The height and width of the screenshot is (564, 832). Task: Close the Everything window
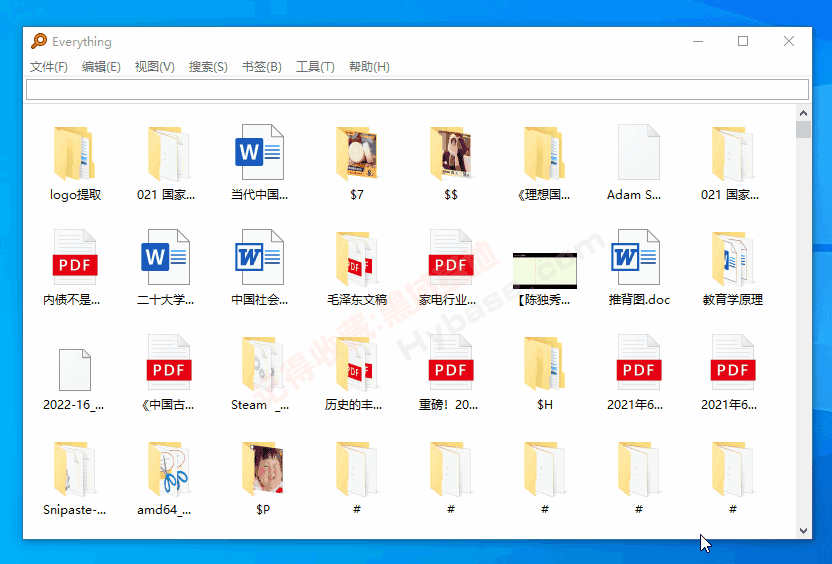tap(788, 41)
